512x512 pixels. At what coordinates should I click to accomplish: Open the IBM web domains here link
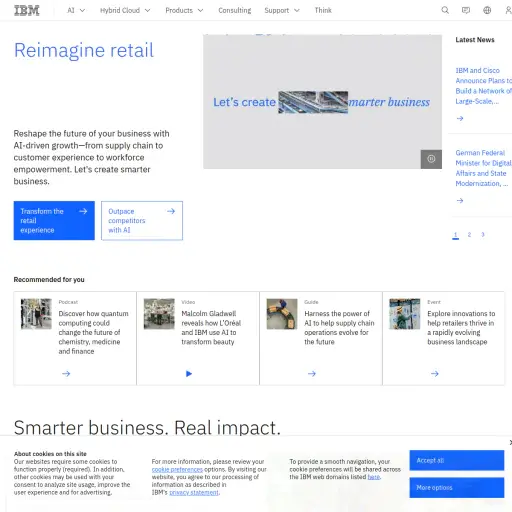pos(374,477)
